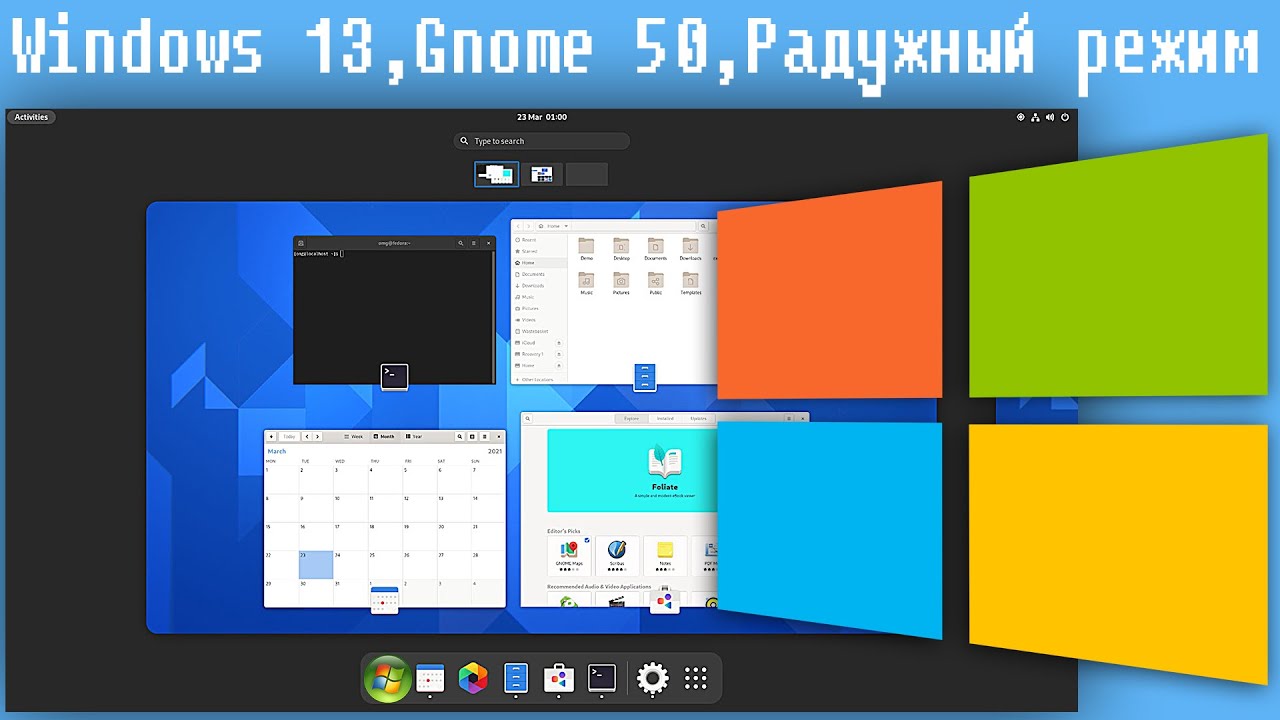Eject iCloud in Files sidebar
The height and width of the screenshot is (720, 1280).
point(559,342)
